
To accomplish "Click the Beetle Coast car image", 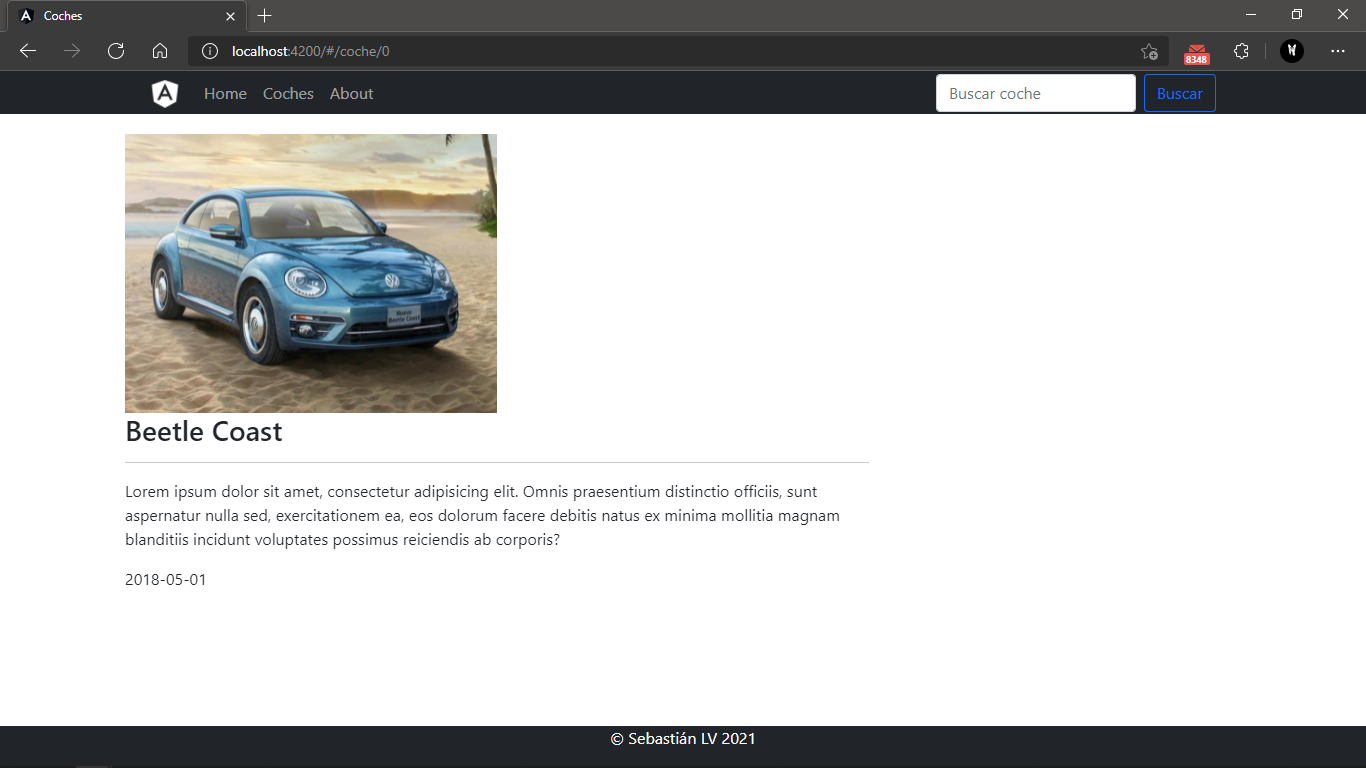I will 311,273.
